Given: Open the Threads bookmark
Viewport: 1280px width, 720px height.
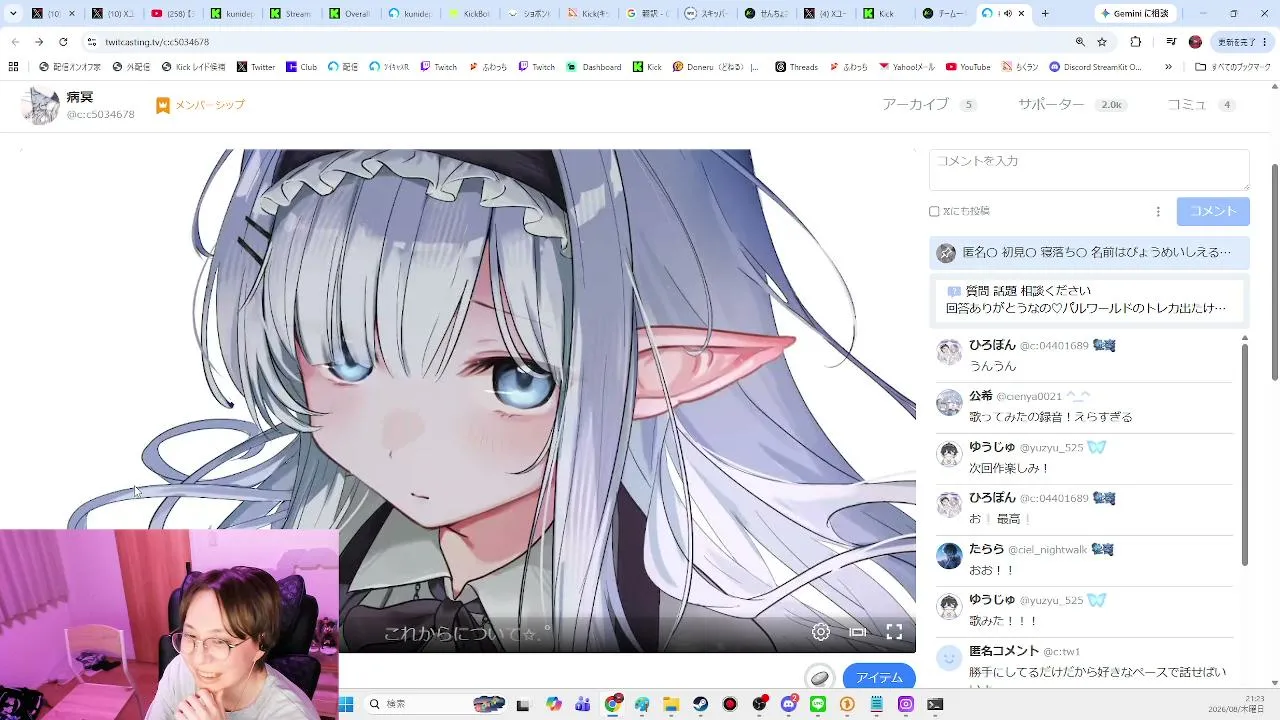Looking at the screenshot, I should 796,67.
